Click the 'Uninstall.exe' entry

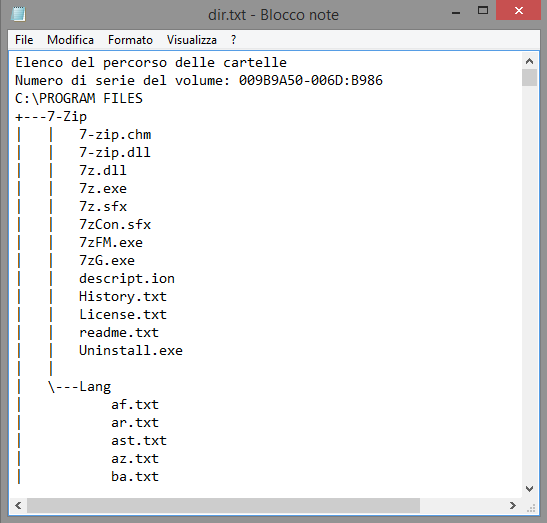click(131, 350)
